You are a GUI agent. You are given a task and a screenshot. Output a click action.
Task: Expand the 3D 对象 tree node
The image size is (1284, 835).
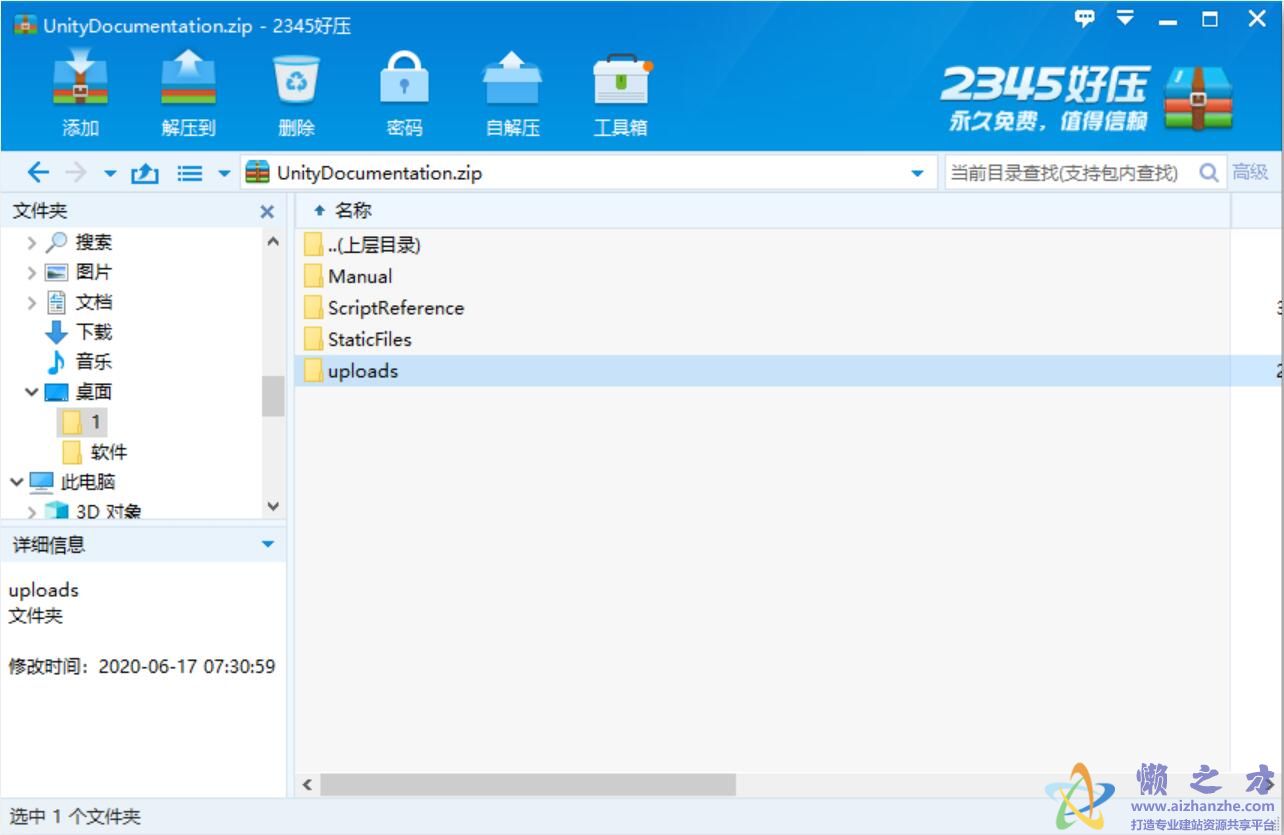32,512
